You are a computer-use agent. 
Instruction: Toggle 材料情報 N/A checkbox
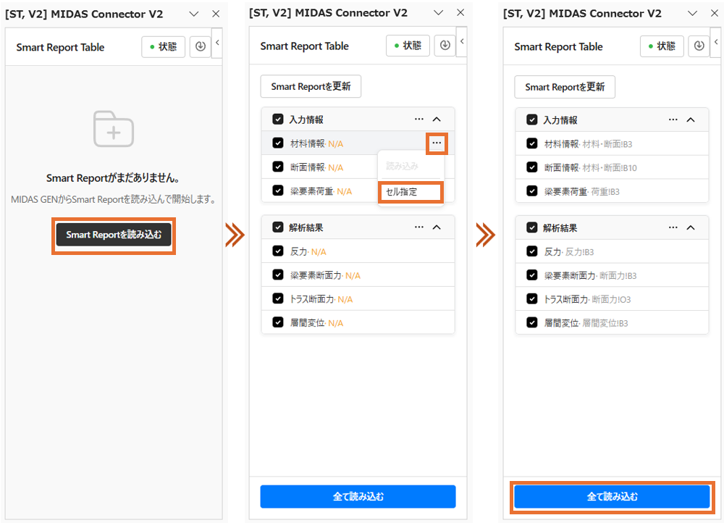pos(278,143)
